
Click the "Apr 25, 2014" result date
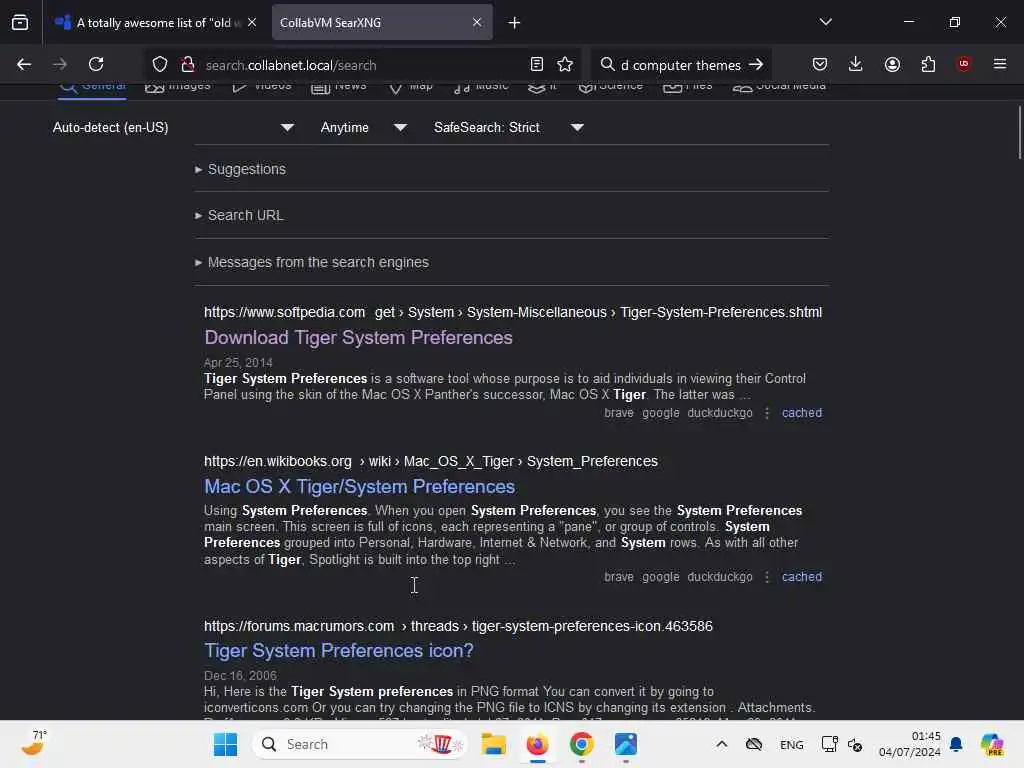point(238,362)
